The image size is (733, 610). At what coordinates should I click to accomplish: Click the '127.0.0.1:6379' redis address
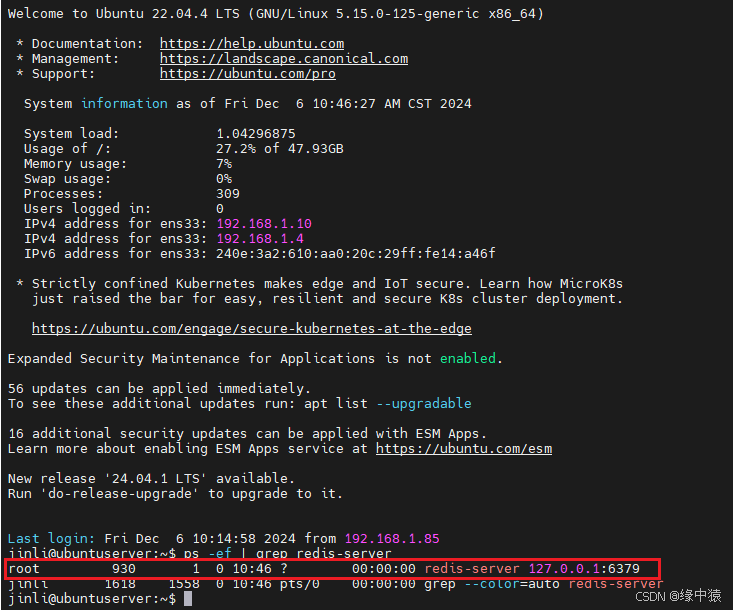pos(584,569)
